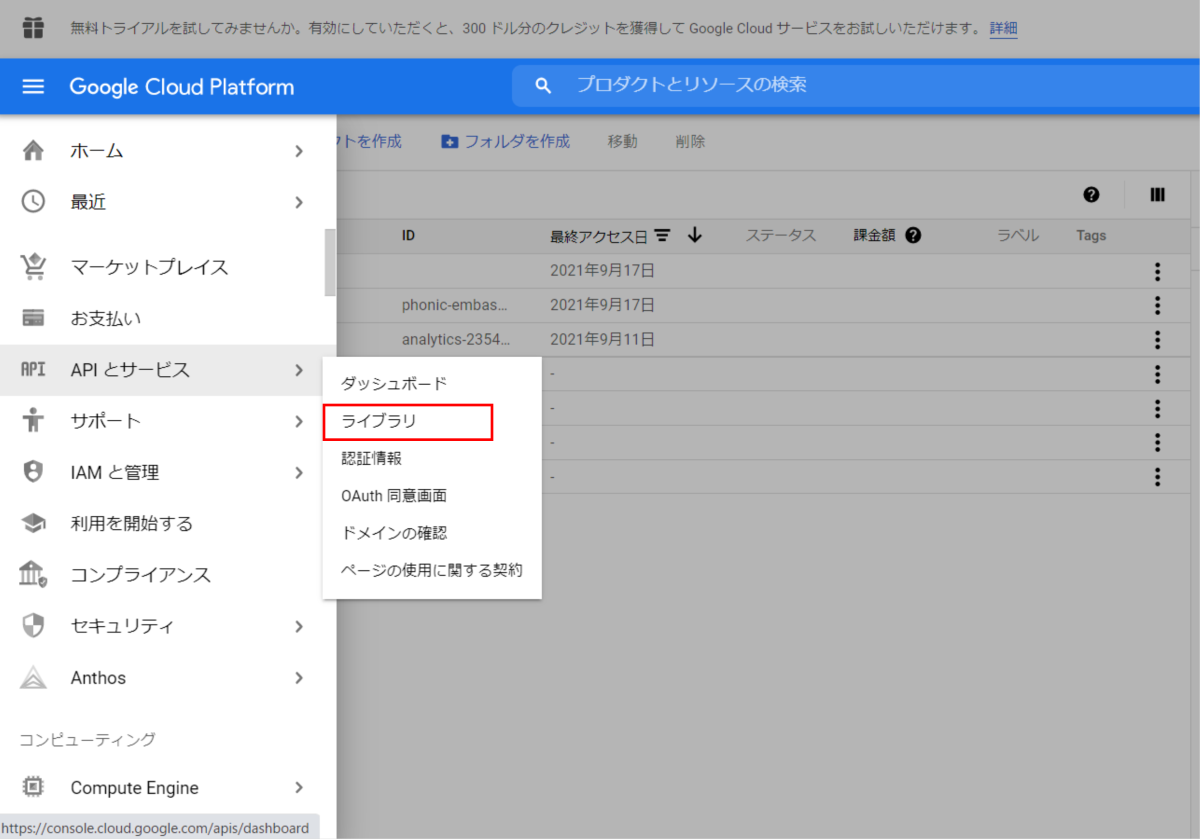Click the billing card icon beside お支払い
1200x839 pixels.
pos(33,319)
